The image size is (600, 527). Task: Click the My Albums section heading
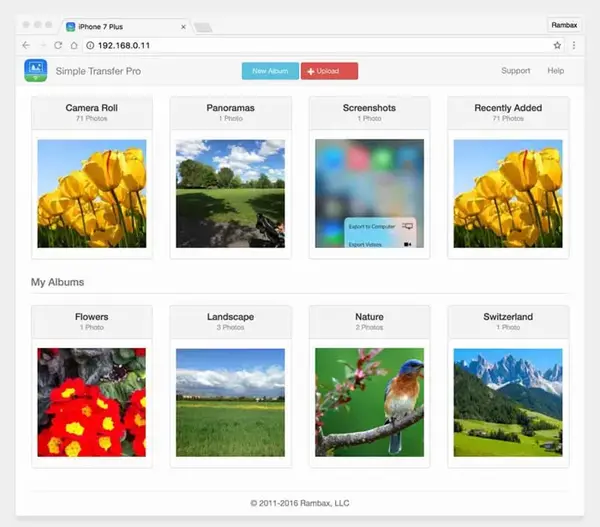[x=57, y=282]
